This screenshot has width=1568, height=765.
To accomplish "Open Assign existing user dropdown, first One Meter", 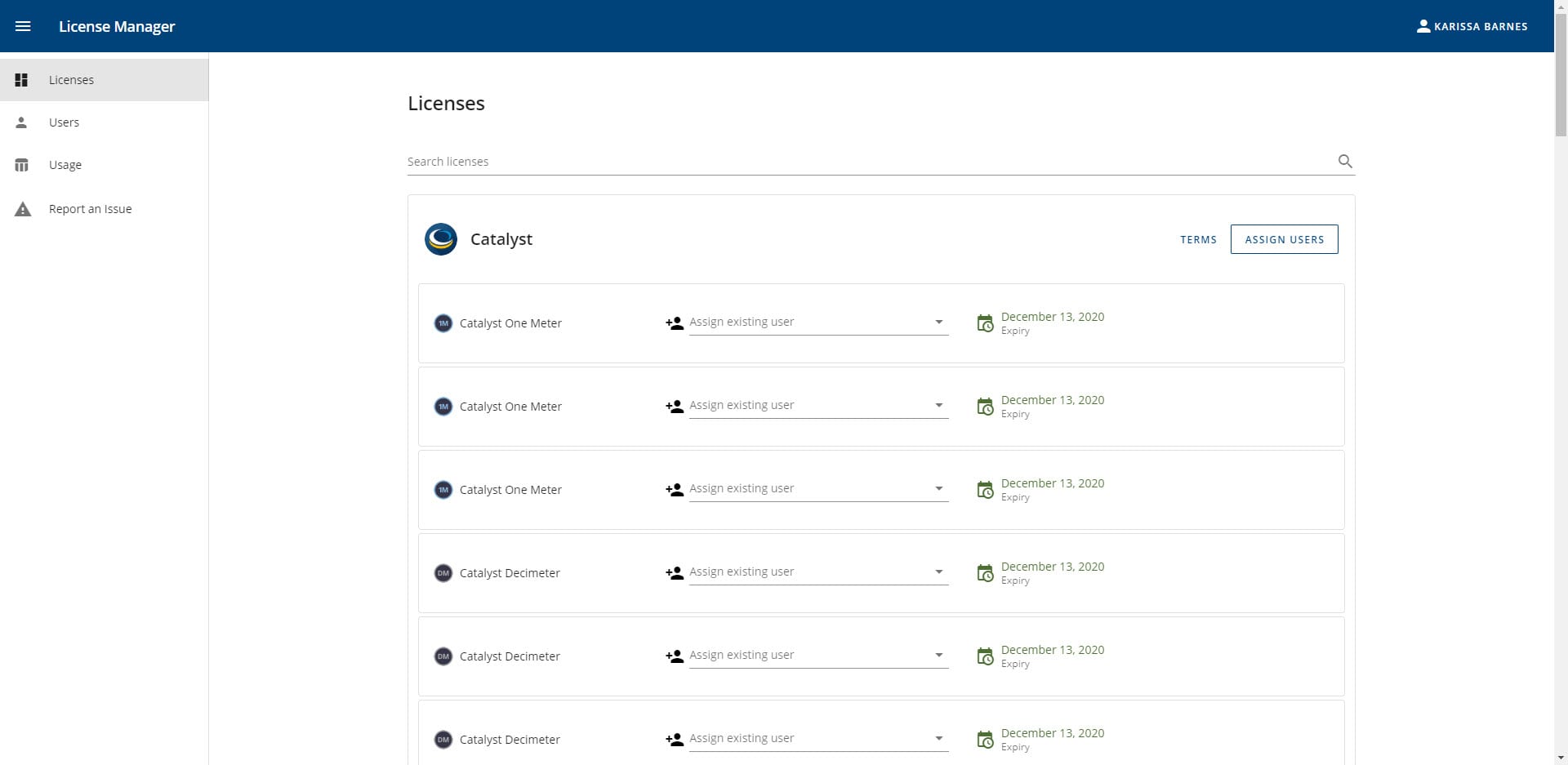I will pos(818,322).
